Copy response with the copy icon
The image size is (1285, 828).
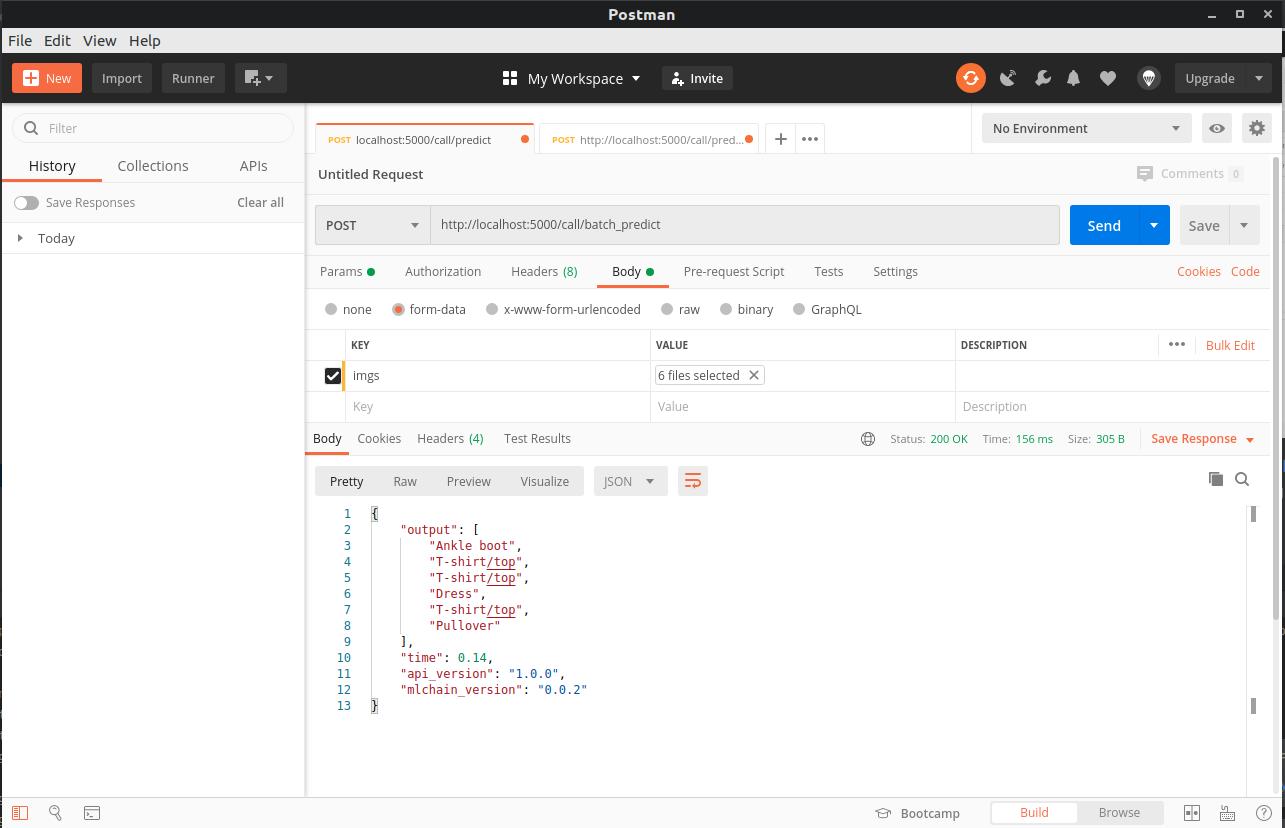pos(1216,479)
